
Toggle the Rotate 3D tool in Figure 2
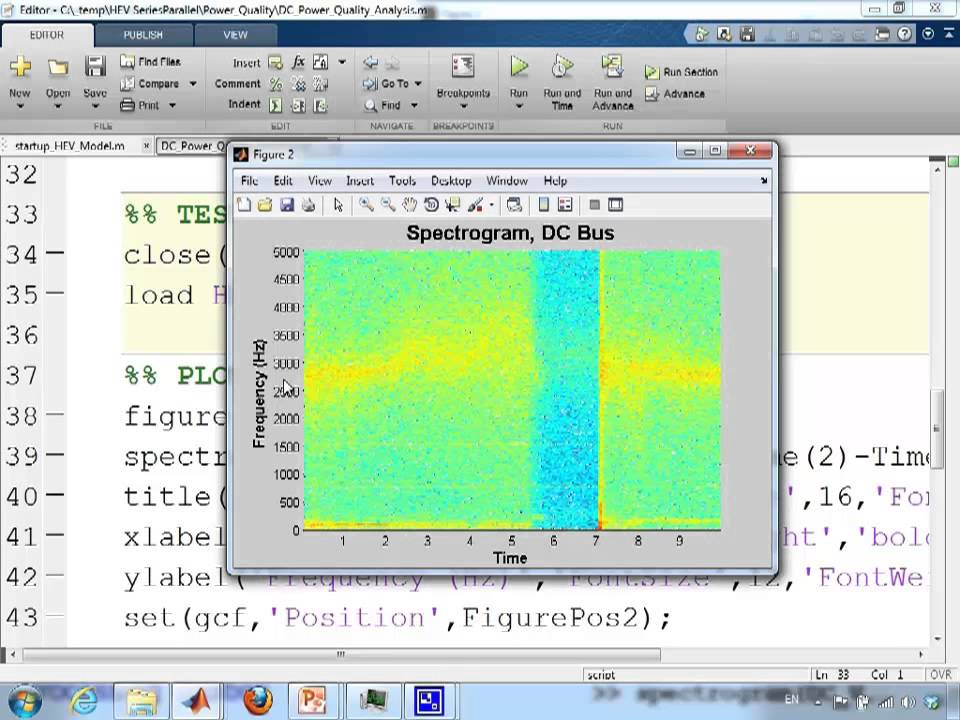click(x=431, y=205)
